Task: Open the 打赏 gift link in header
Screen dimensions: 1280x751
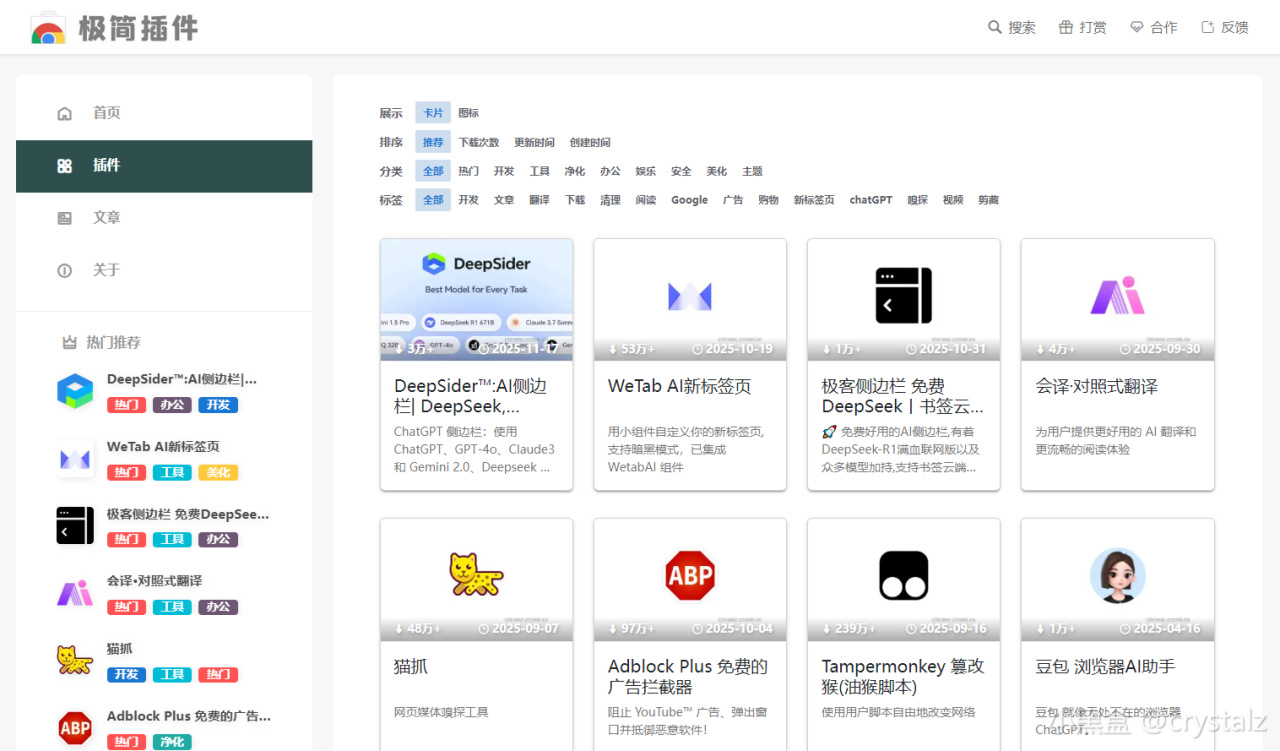Action: tap(1083, 28)
